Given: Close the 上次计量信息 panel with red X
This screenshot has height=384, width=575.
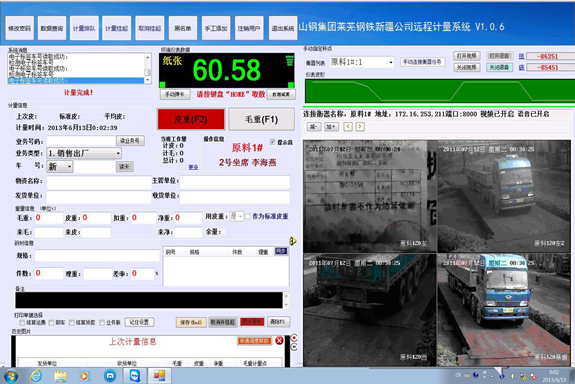Looking at the screenshot, I should [279, 340].
